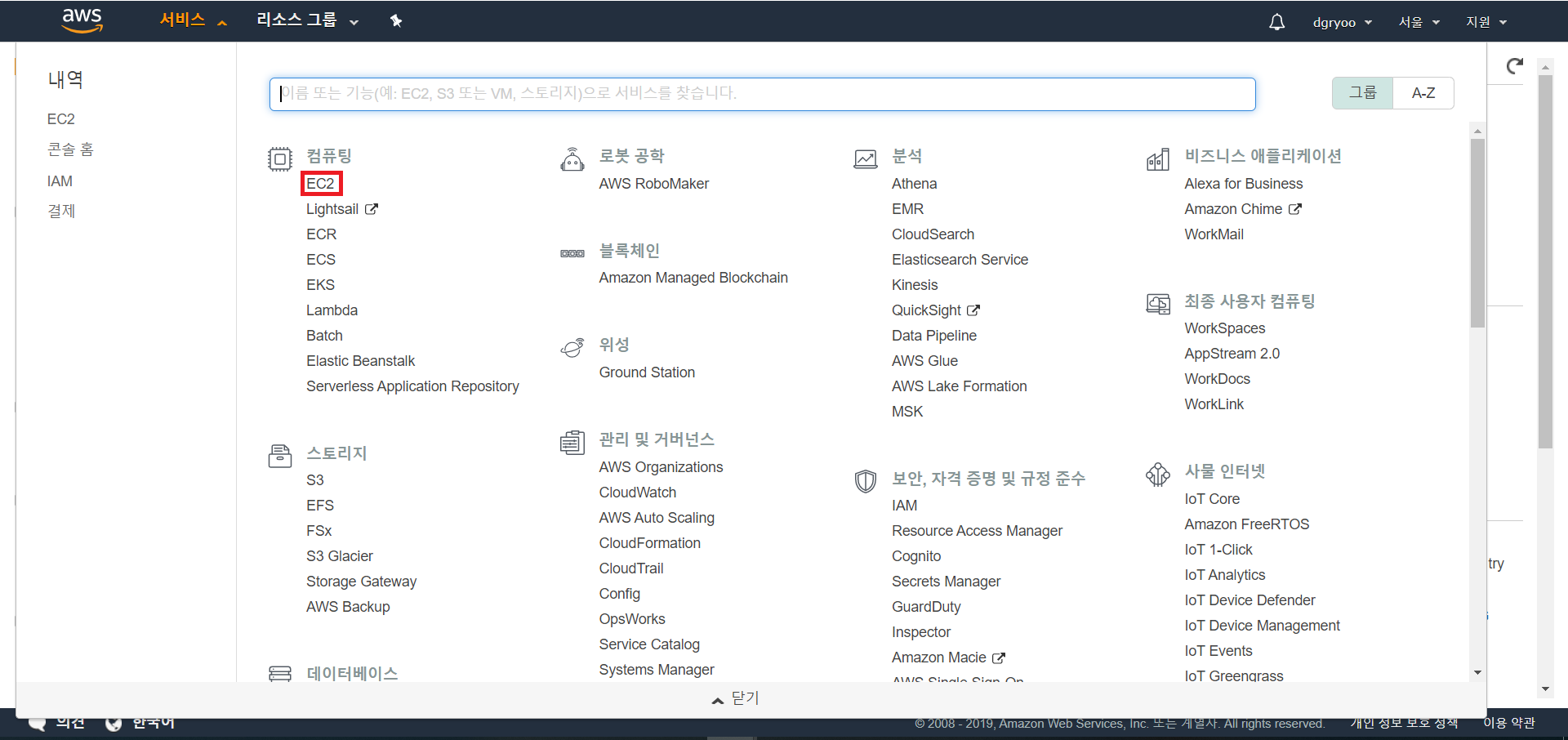Open Serverless Application Repository

(412, 386)
